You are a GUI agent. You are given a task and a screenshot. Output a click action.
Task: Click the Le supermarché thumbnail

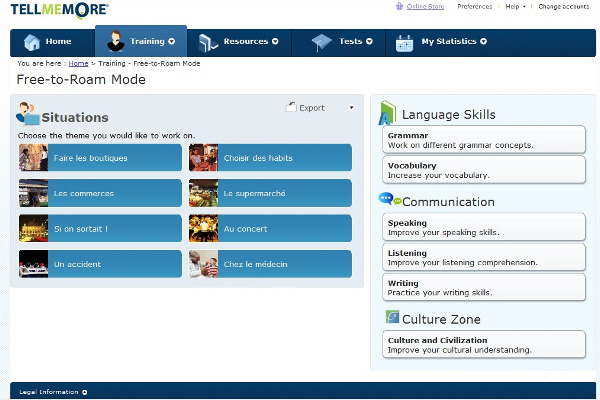pos(204,193)
